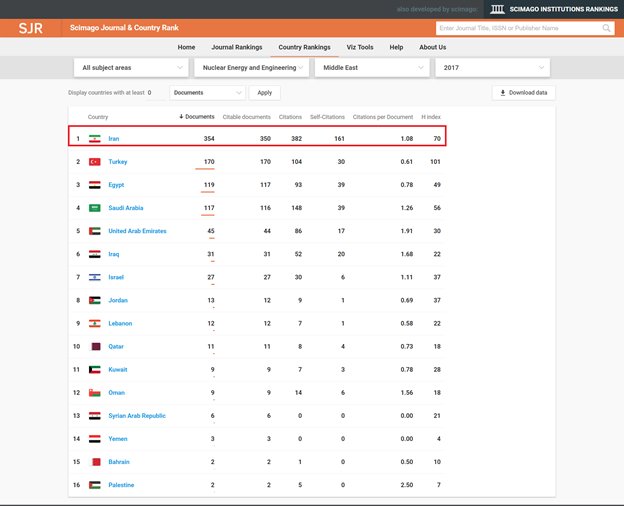The height and width of the screenshot is (506, 624).
Task: Change the 2017 year dropdown
Action: pyautogui.click(x=491, y=67)
